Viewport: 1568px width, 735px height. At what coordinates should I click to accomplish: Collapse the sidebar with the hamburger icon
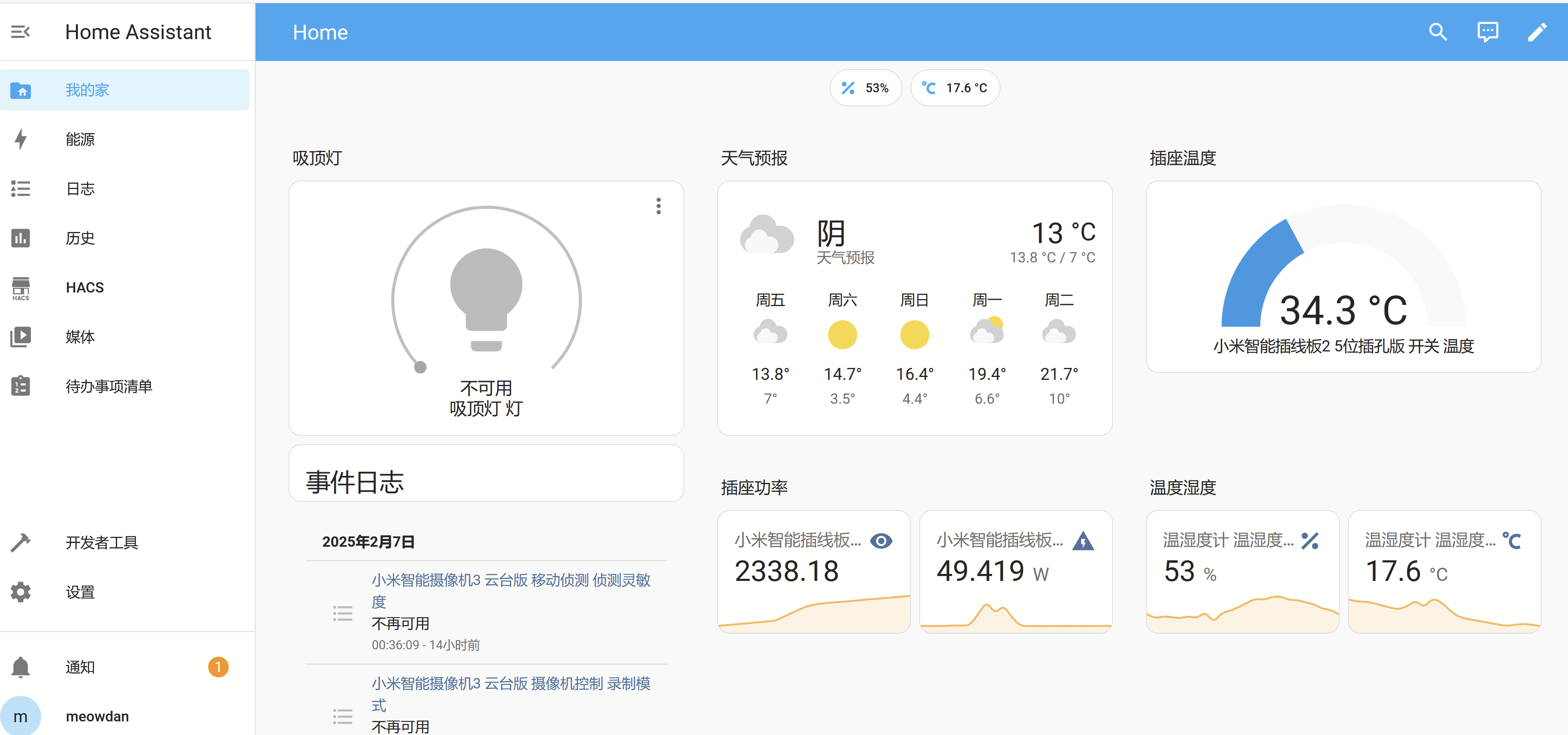pos(21,32)
